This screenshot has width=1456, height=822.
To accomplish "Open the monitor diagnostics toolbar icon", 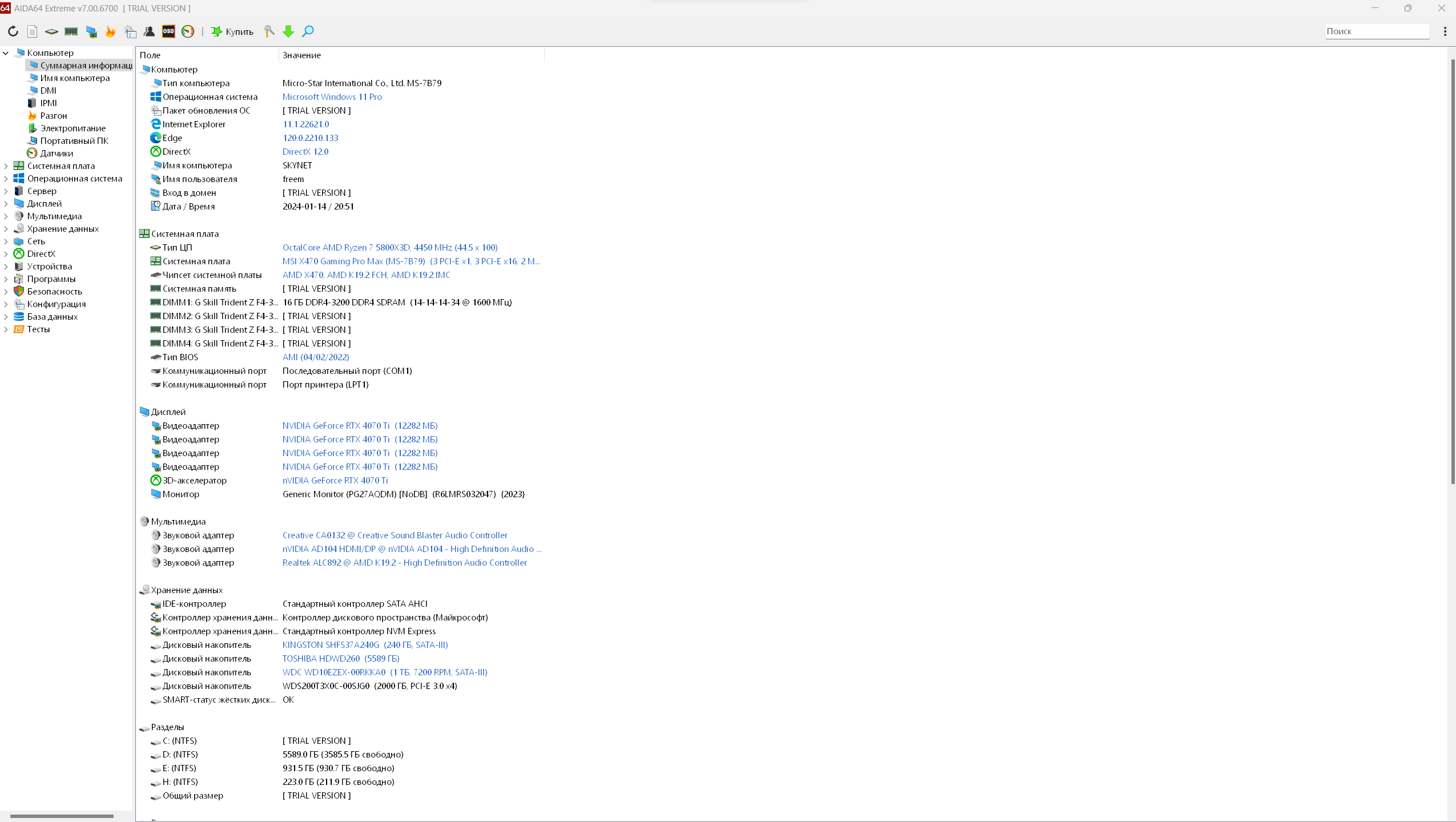I will pyautogui.click(x=91, y=31).
